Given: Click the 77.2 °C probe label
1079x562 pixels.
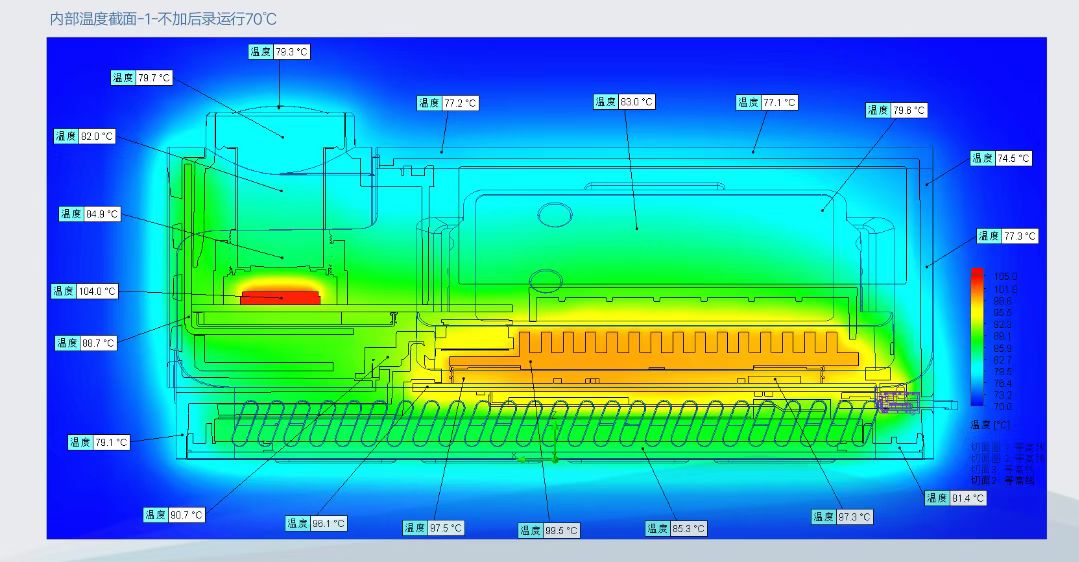Looking at the screenshot, I should click(448, 103).
